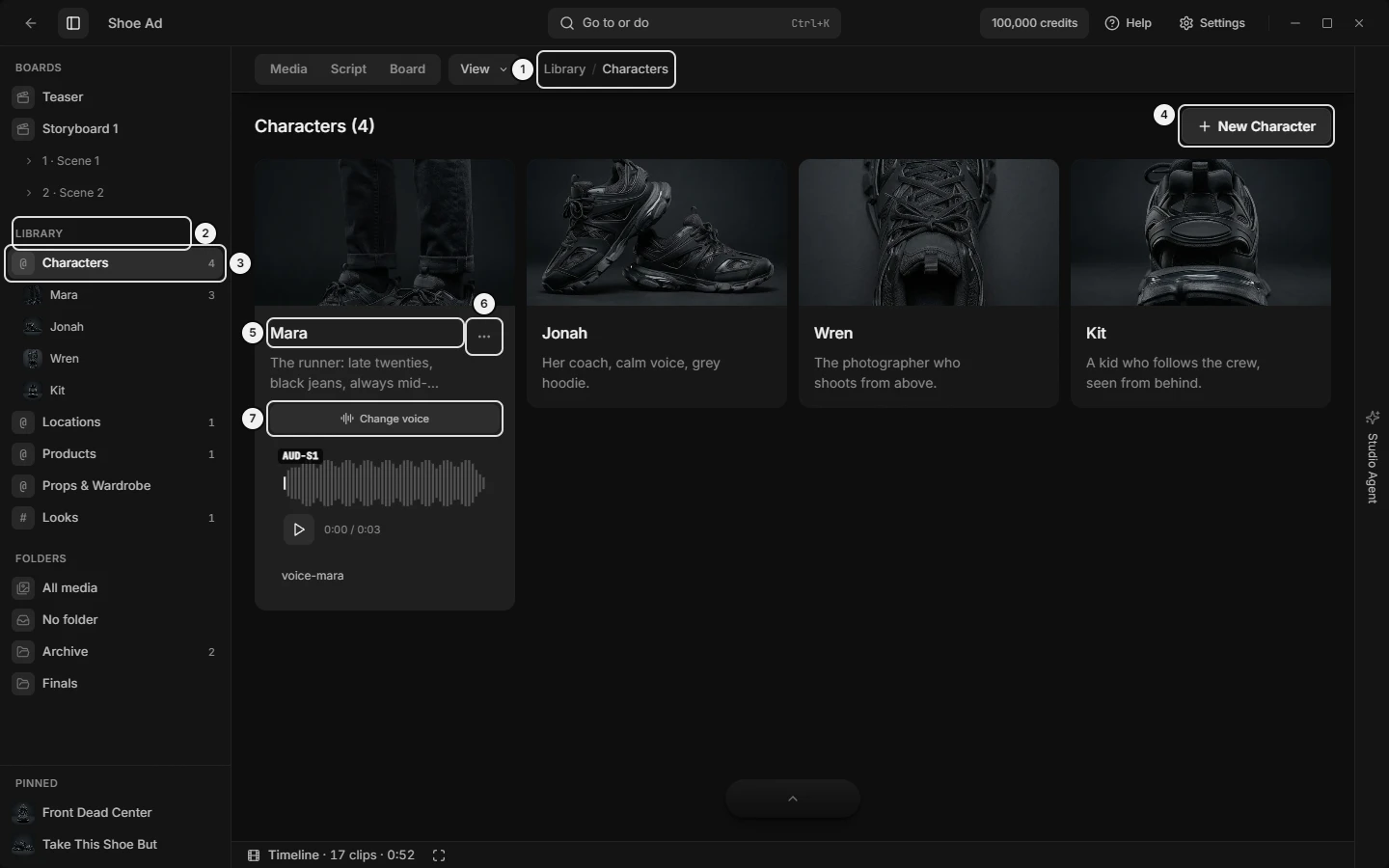1389x868 pixels.
Task: Switch to the Media tab
Action: click(x=288, y=69)
